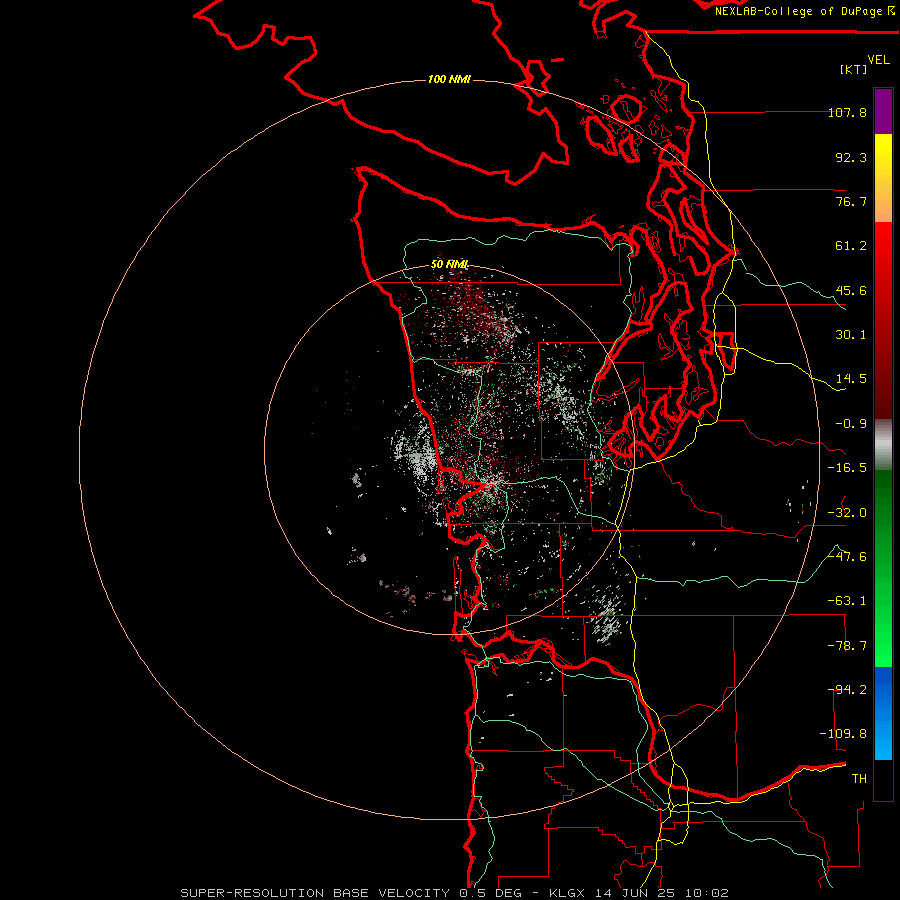
Task: Click the 107.8 legend value
Action: coord(847,112)
